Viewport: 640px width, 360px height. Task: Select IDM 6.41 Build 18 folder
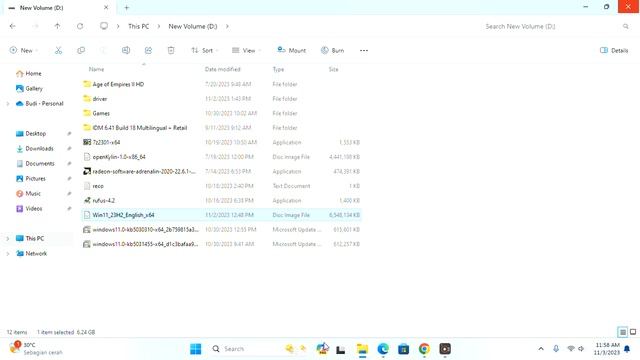[x=221, y=128]
